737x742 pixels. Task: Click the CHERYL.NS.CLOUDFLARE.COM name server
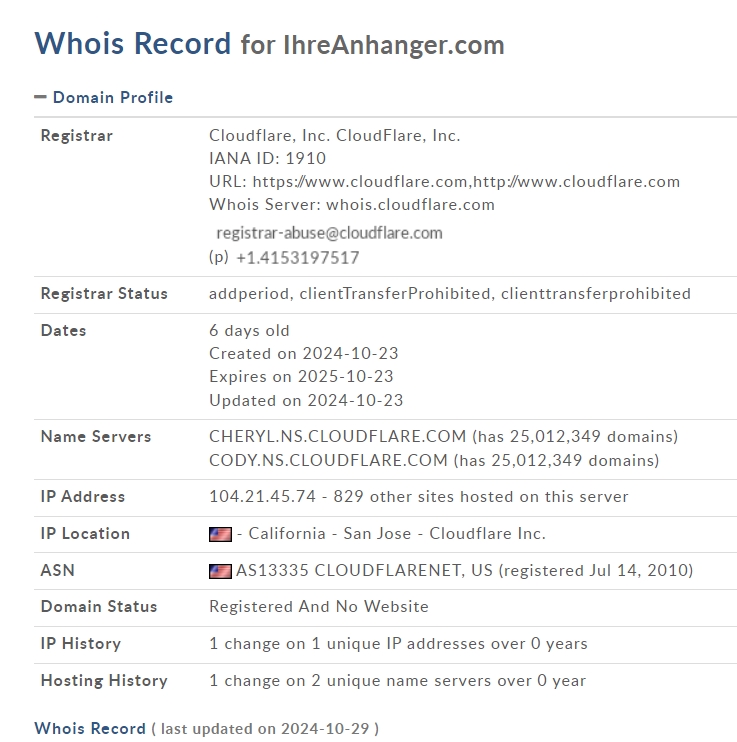[444, 437]
